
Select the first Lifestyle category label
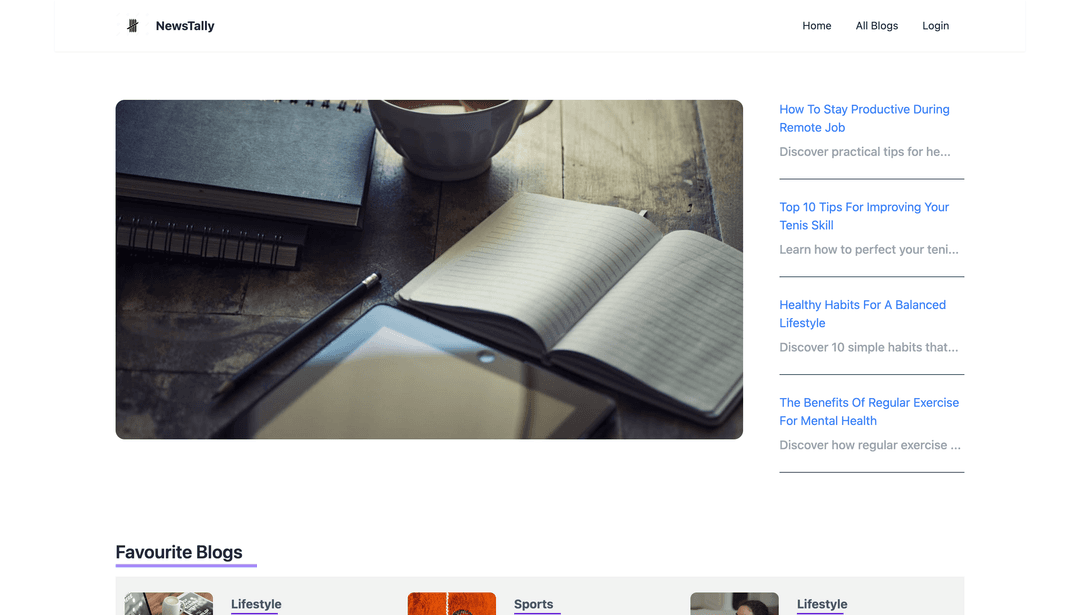pos(256,604)
